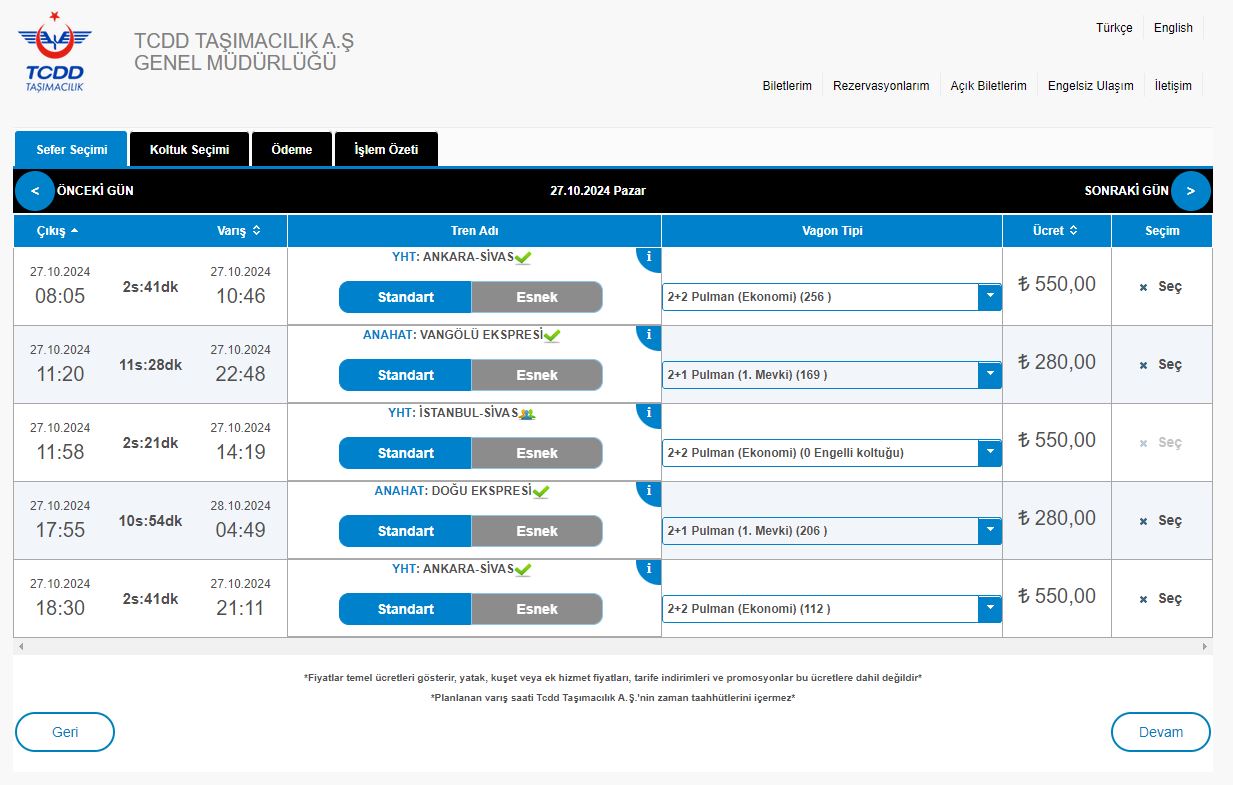Go to previous day with left arrow
The image size is (1233, 785).
pyautogui.click(x=35, y=190)
